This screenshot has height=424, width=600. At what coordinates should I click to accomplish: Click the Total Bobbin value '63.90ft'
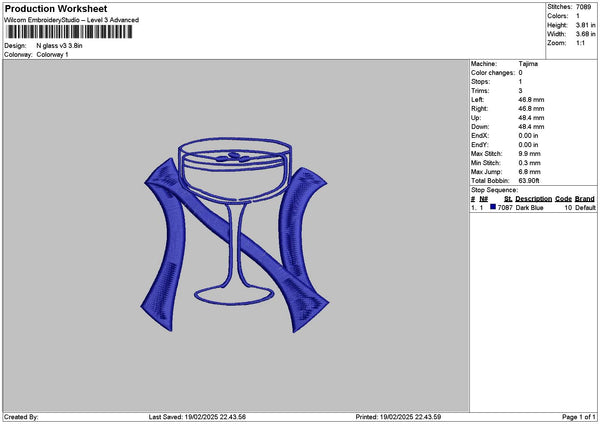tap(529, 181)
